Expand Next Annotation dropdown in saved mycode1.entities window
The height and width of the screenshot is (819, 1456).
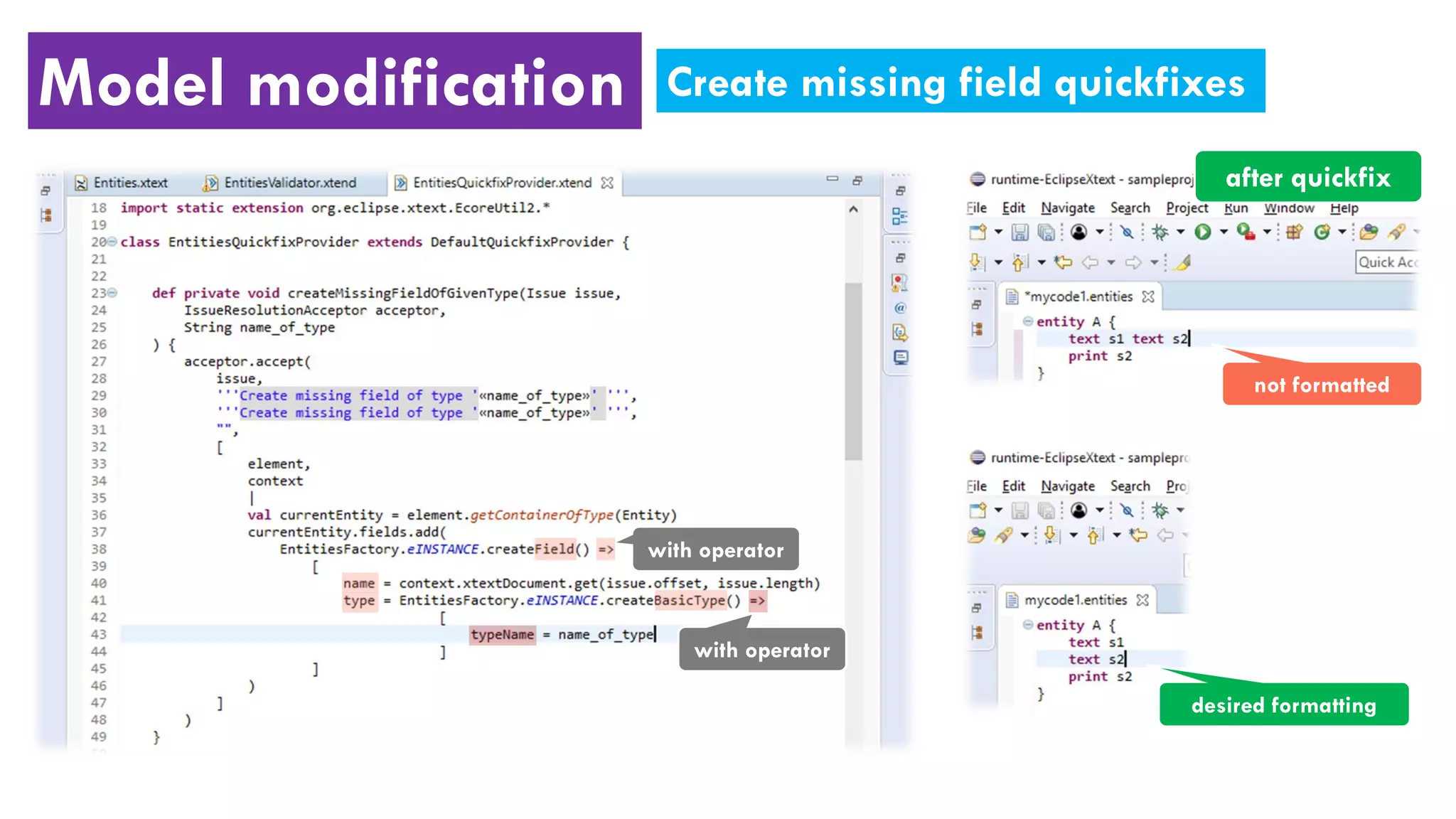[1074, 535]
